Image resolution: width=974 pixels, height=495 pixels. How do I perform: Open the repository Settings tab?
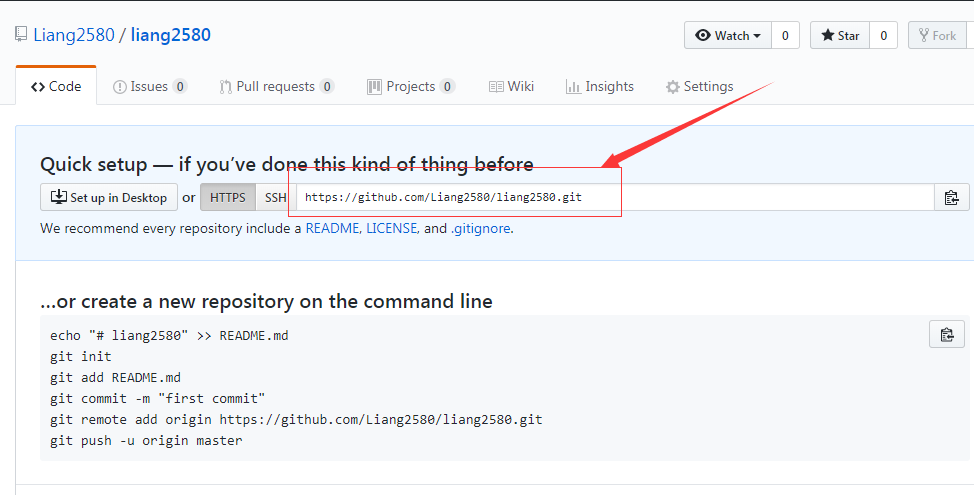point(699,86)
